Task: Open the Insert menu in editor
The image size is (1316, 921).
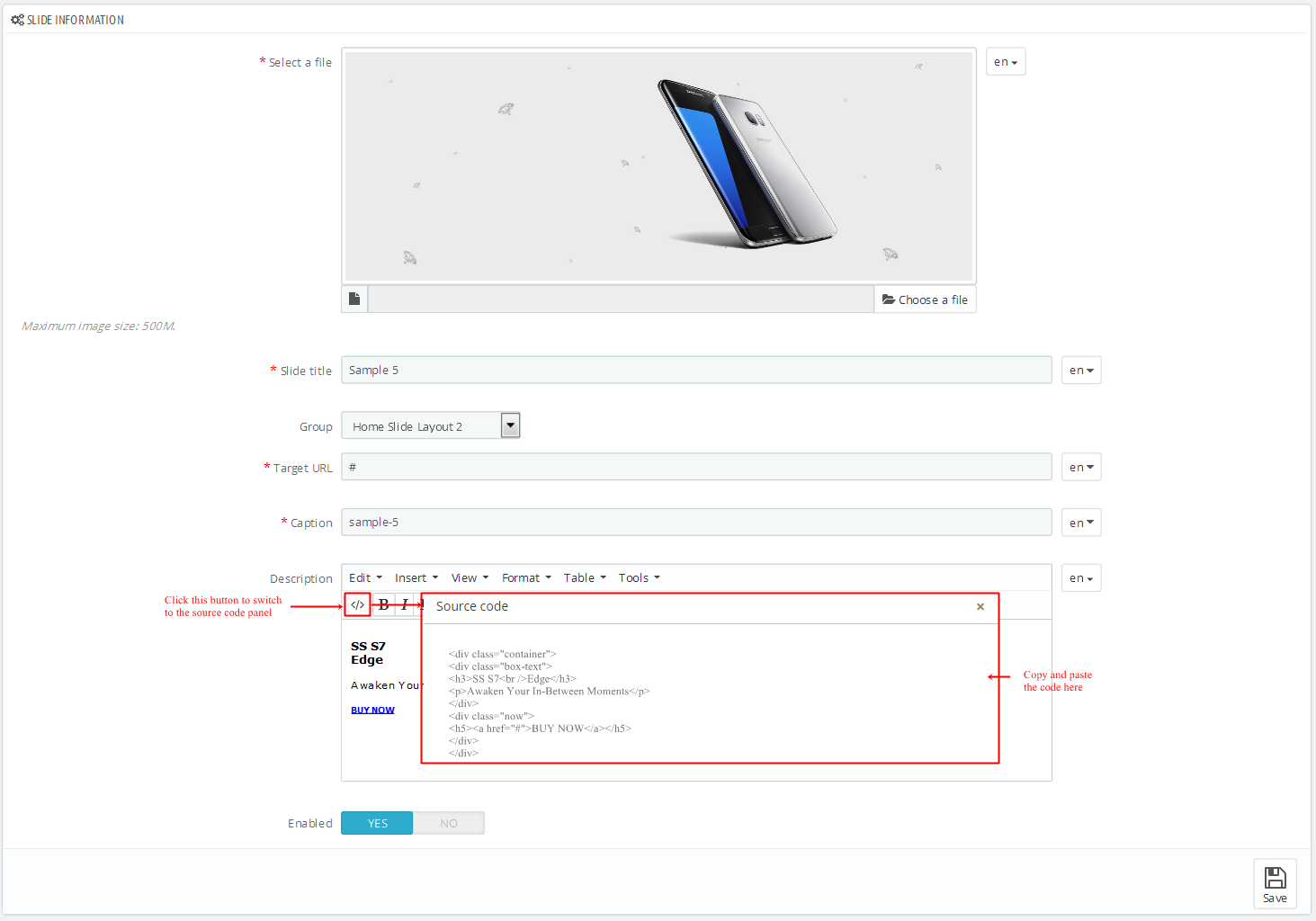Action: click(416, 578)
